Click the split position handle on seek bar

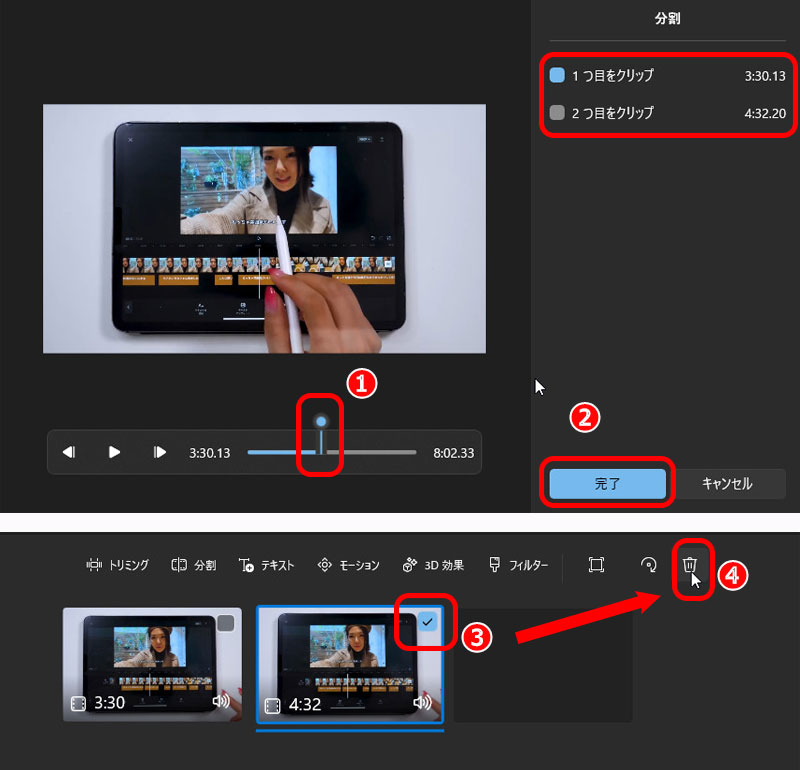(320, 423)
